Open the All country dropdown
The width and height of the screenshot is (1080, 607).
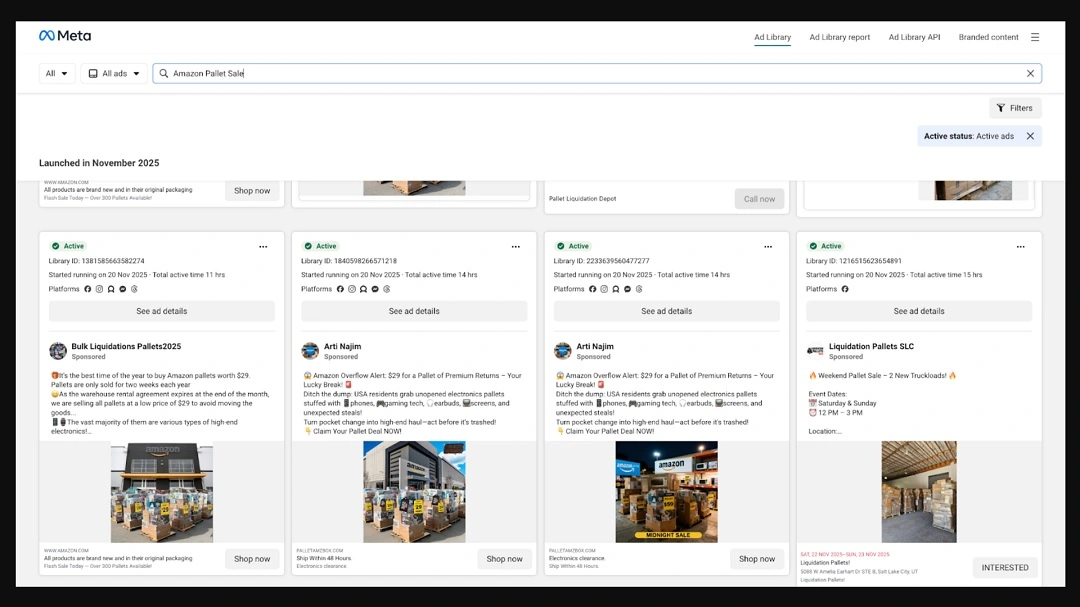tap(56, 73)
